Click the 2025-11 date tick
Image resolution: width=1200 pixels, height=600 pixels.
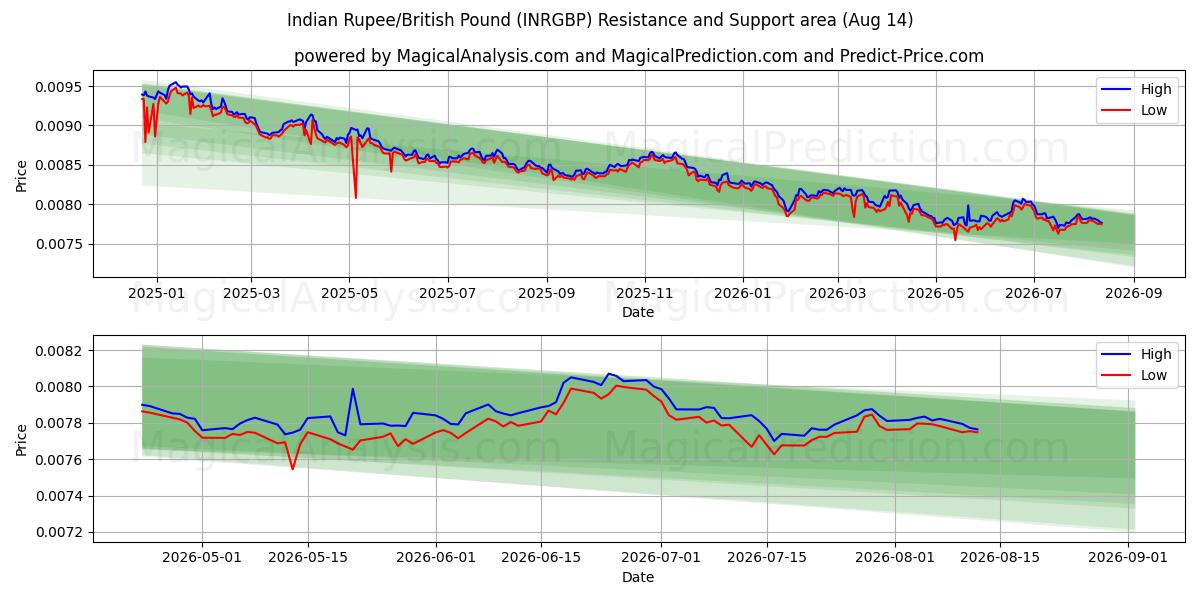tap(645, 293)
